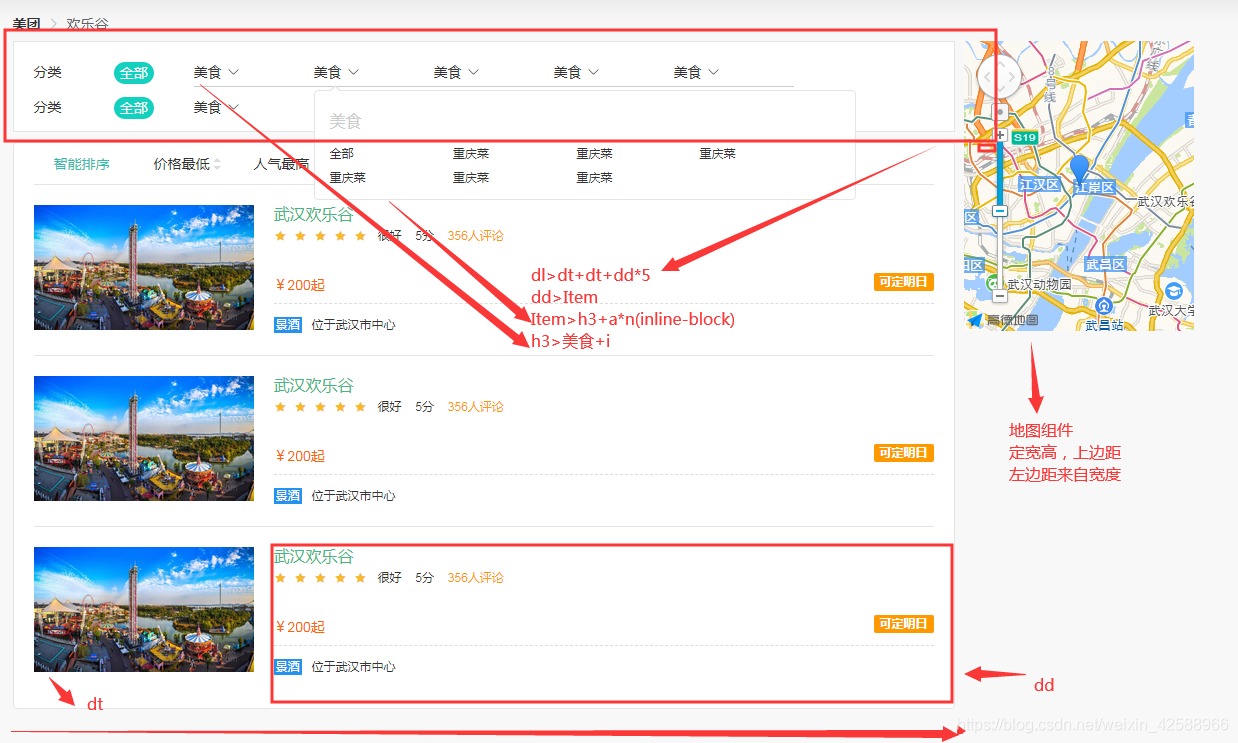
Task: Open the second 武汉欢乐谷 listing title
Action: pos(314,386)
